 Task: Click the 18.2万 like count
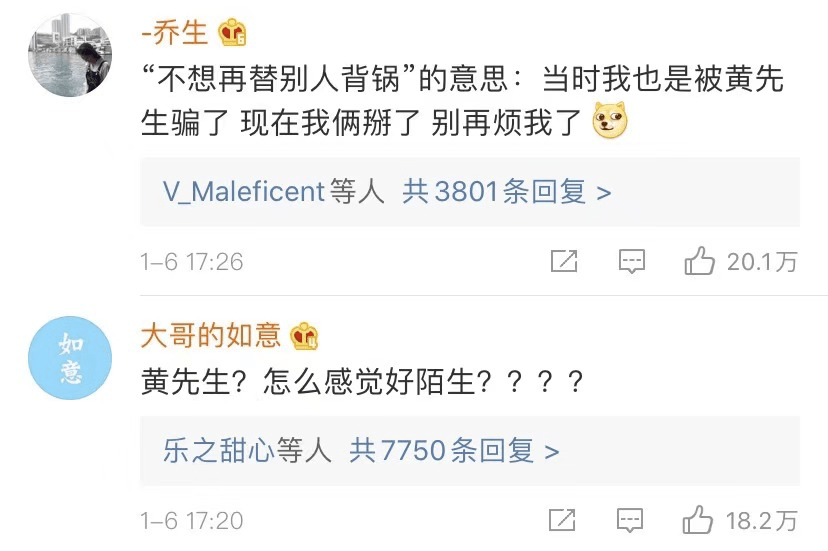point(761,521)
